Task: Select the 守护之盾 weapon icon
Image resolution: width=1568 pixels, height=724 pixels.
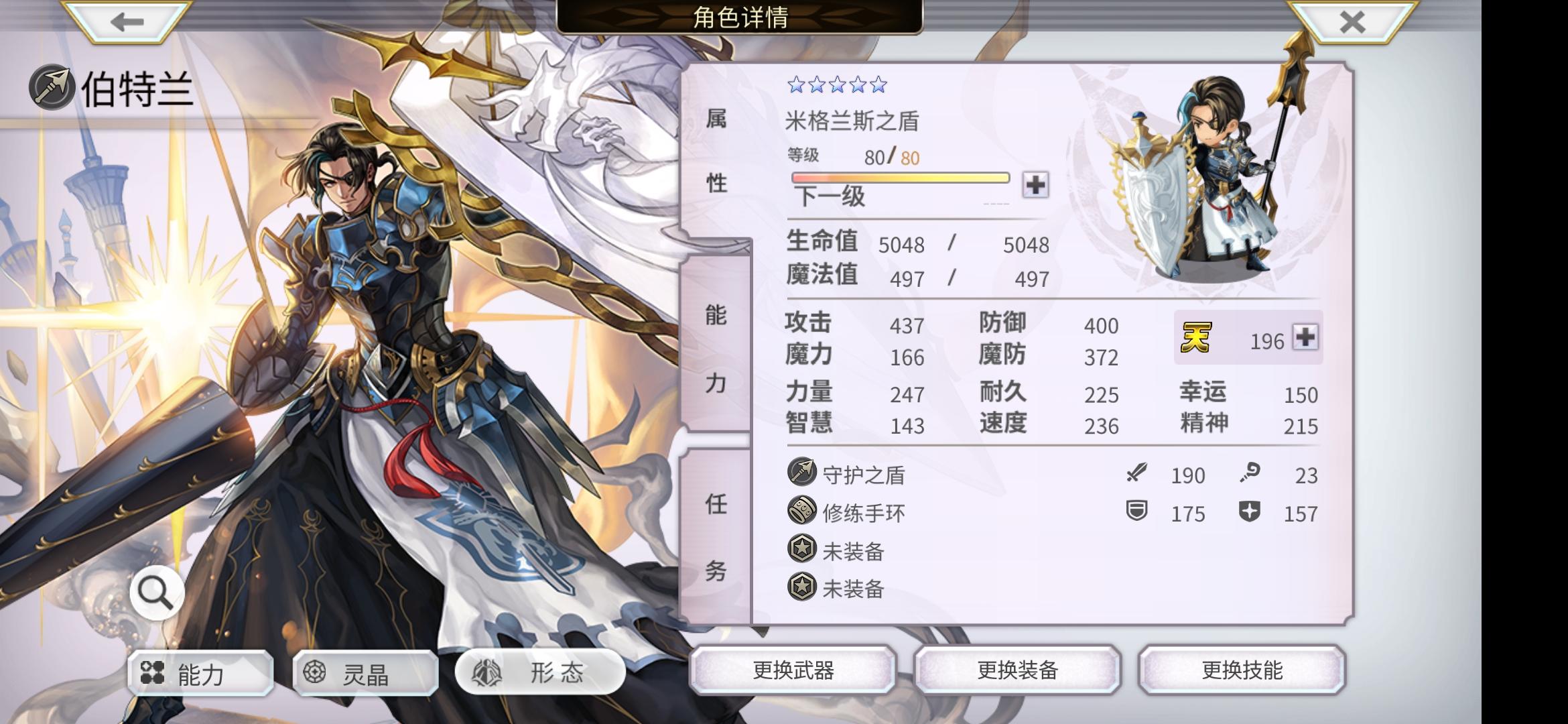Action: click(x=801, y=472)
